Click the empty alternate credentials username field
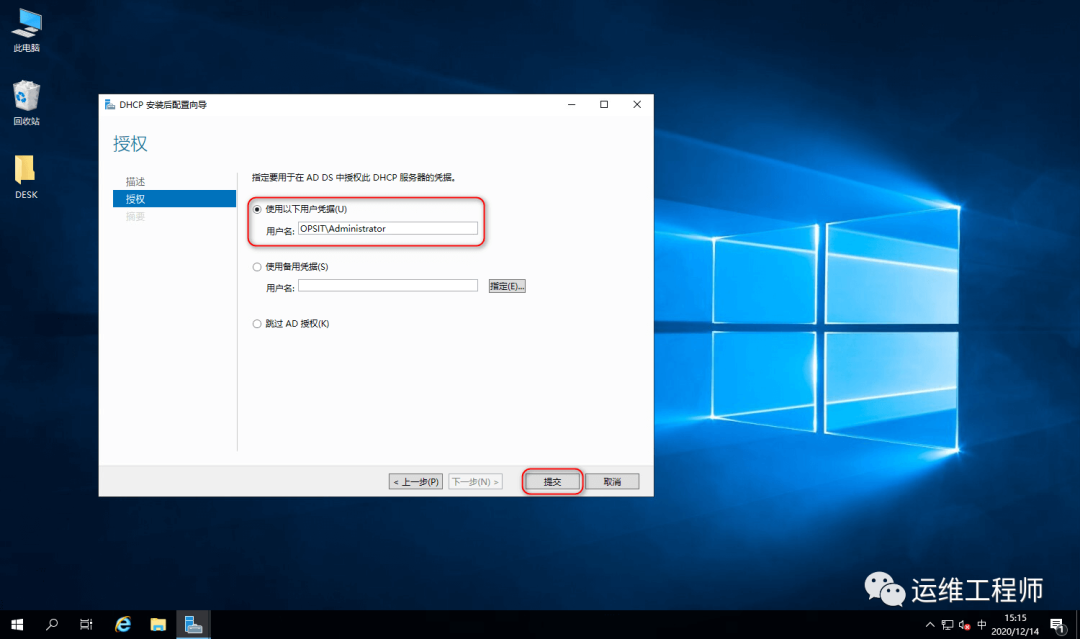1080x639 pixels. point(388,286)
